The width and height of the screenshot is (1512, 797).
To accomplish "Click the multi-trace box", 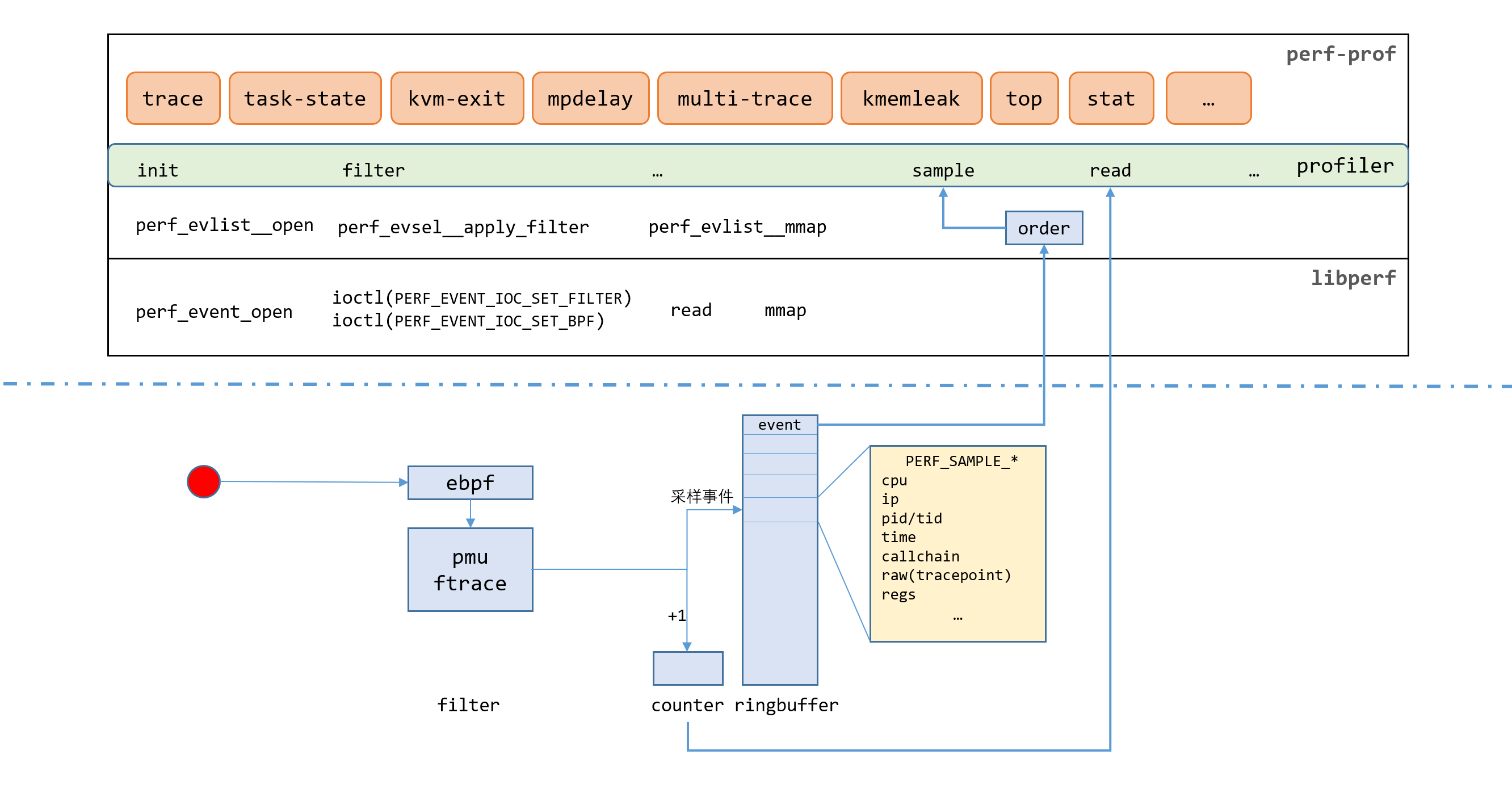I will pos(744,99).
